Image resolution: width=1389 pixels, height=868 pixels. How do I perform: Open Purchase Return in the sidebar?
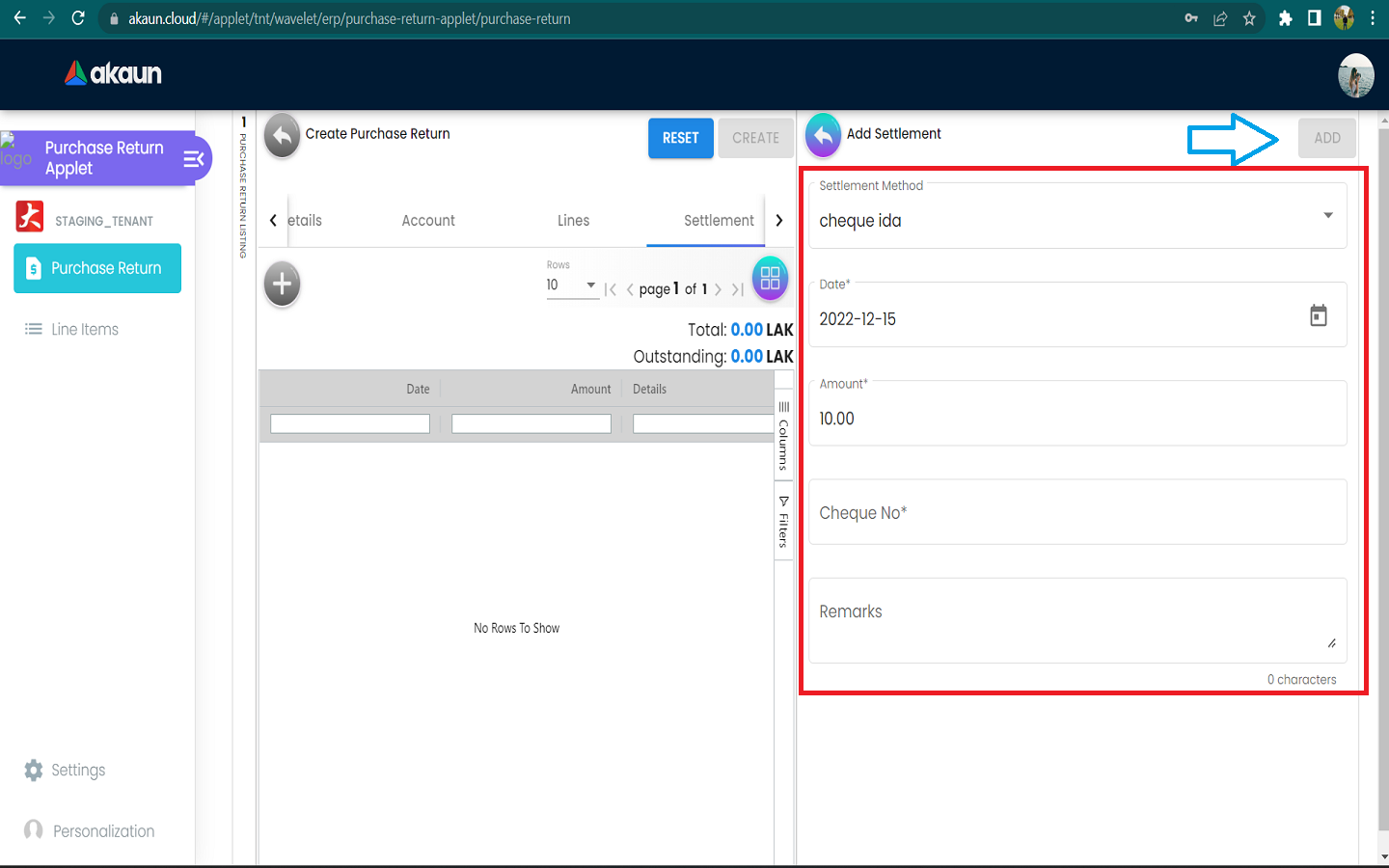click(97, 268)
